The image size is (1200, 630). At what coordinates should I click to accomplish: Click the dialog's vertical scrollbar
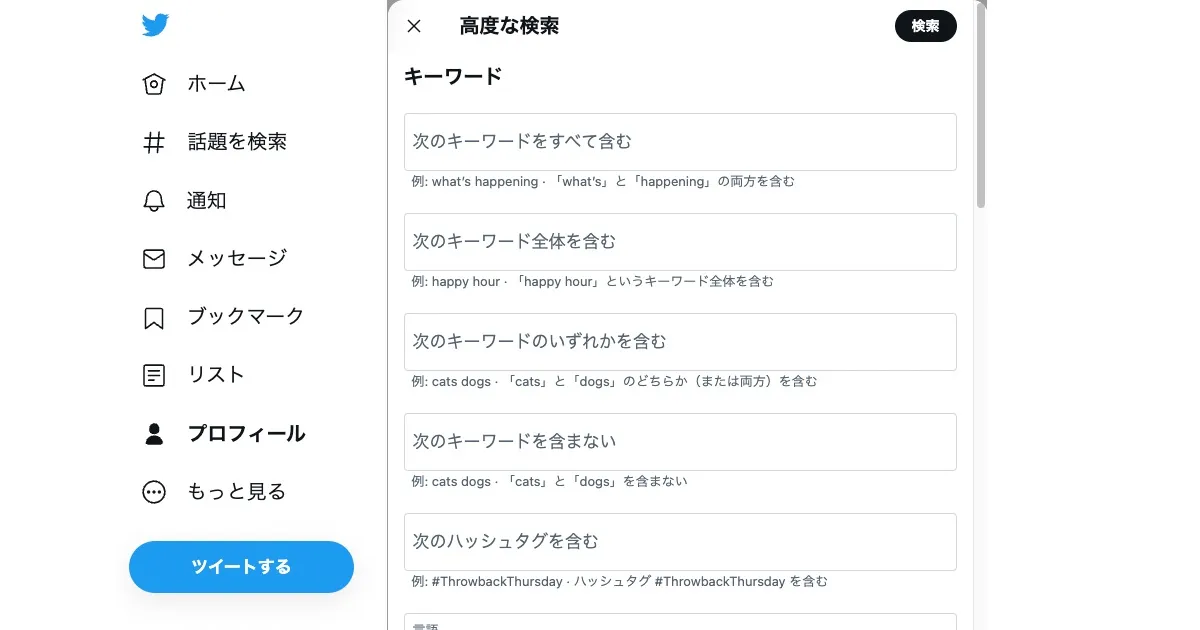(981, 110)
